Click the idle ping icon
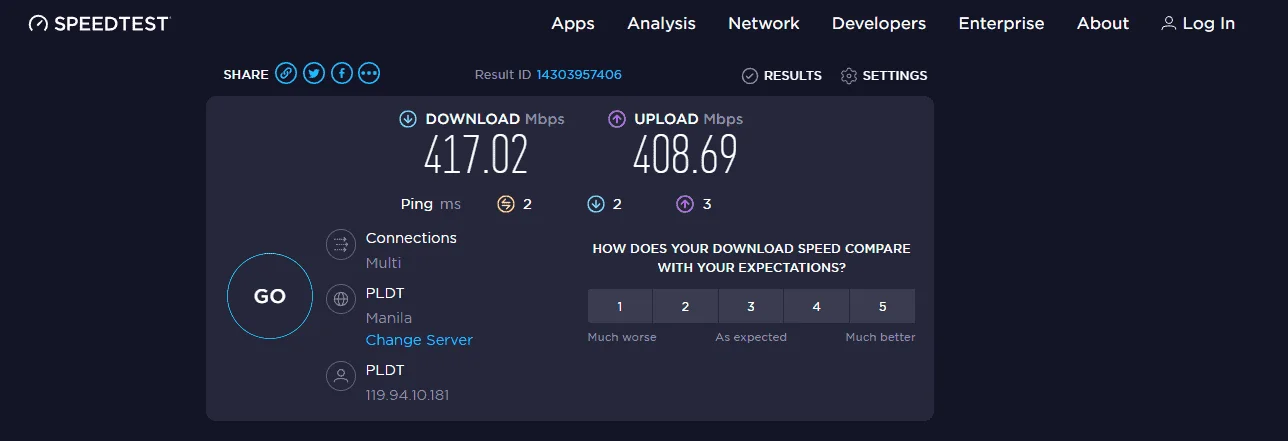This screenshot has height=441, width=1288. point(506,204)
